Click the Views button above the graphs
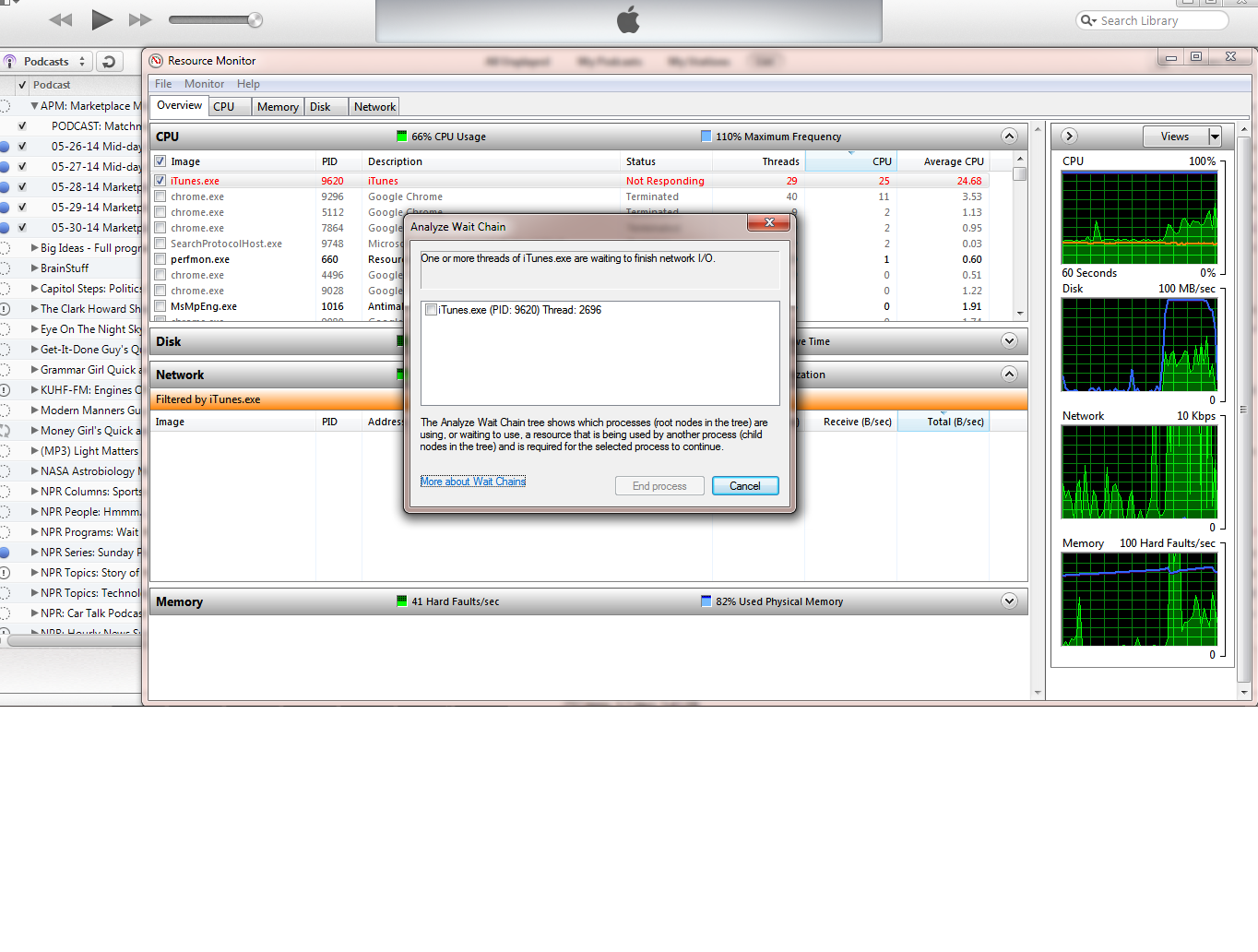 pyautogui.click(x=1175, y=137)
